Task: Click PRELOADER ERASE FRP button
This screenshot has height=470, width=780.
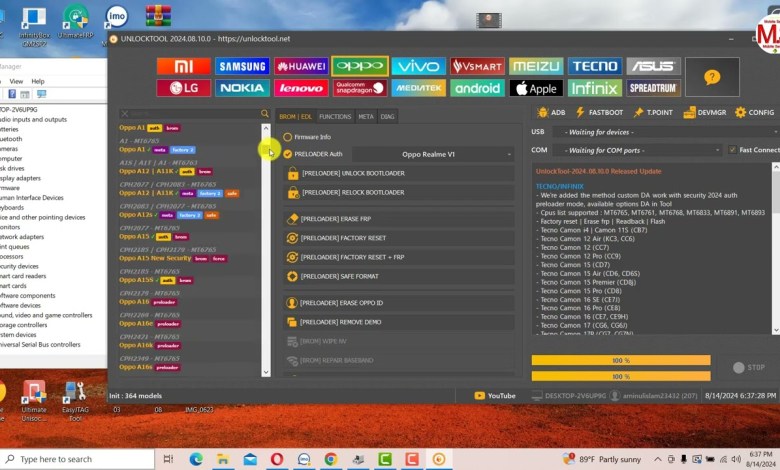Action: (x=399, y=219)
